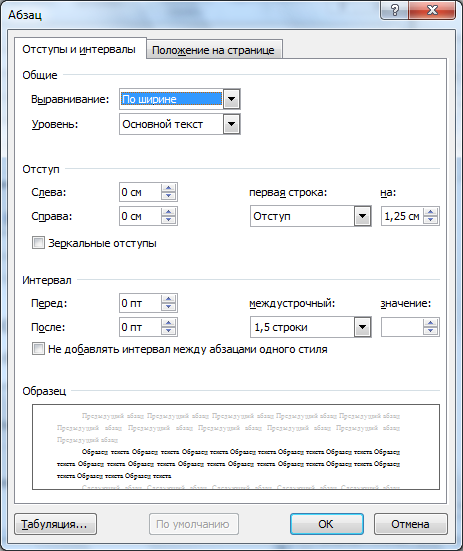
Task: Click the на: 1,25 см input field
Action: tap(402, 216)
